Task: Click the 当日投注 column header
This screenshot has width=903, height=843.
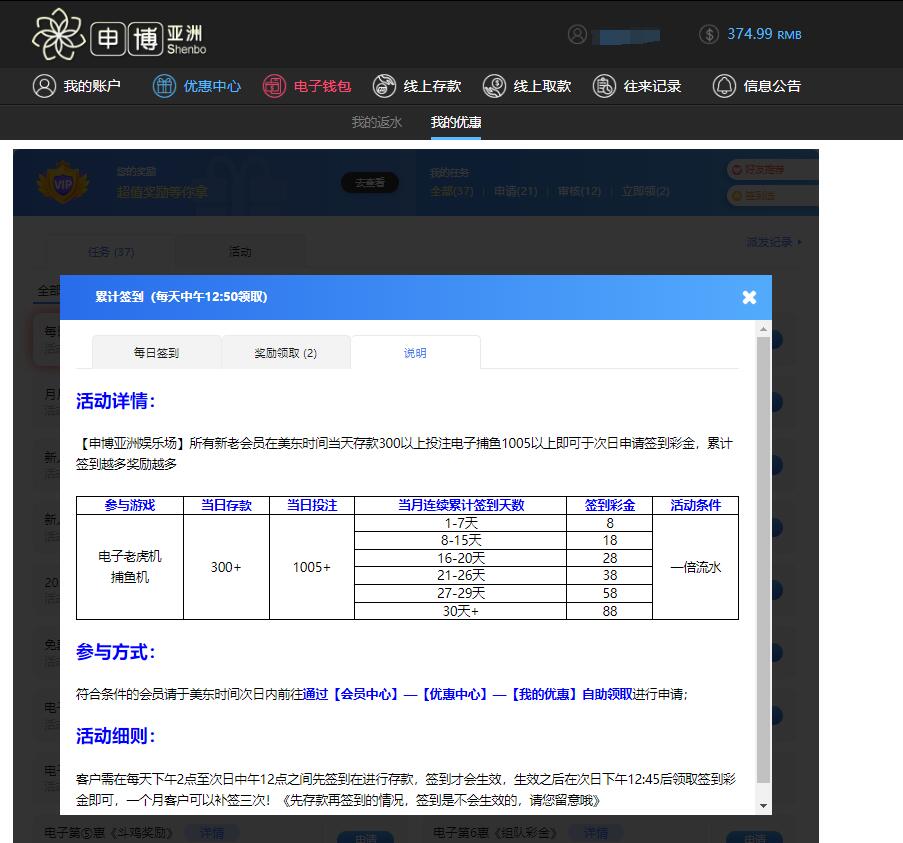Action: click(312, 505)
